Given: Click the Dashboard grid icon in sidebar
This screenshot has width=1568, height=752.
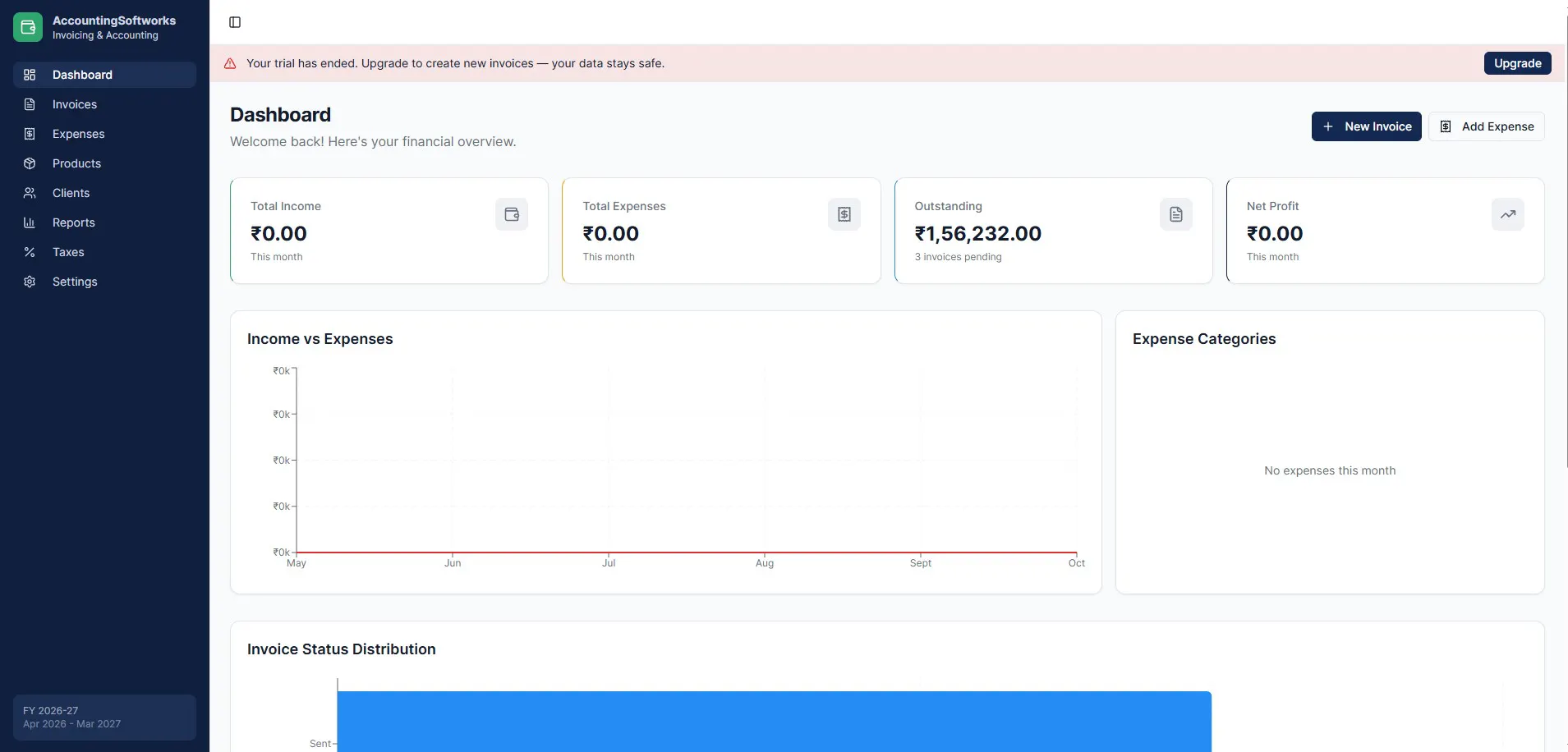Looking at the screenshot, I should tap(30, 75).
